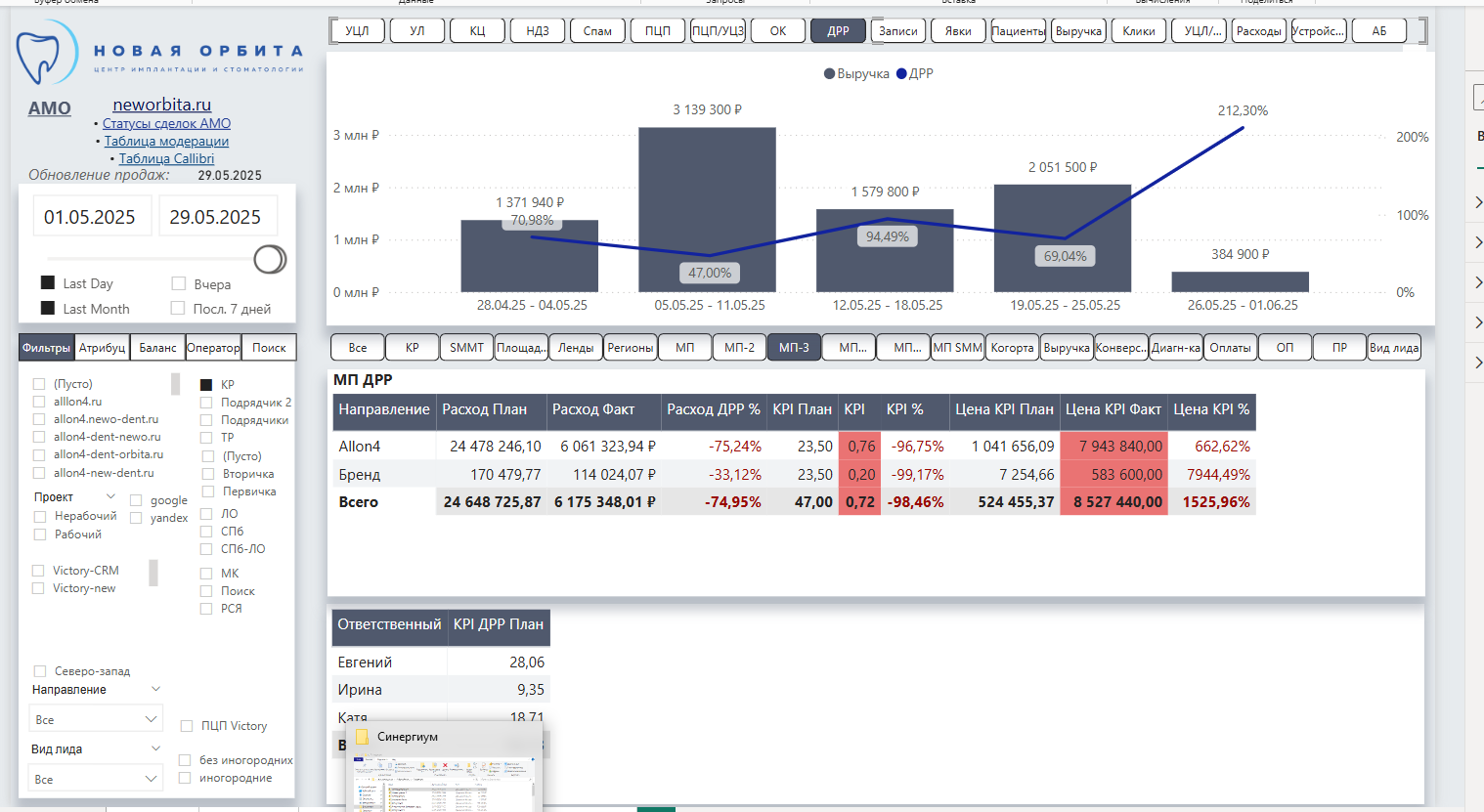Switch to the Оператор tab

pyautogui.click(x=213, y=348)
